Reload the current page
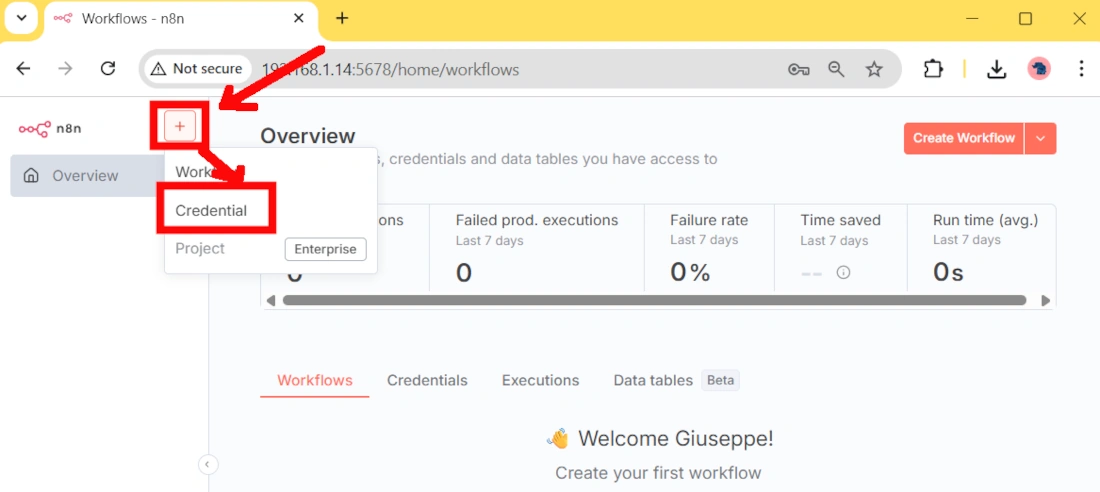1100x492 pixels. [x=108, y=69]
